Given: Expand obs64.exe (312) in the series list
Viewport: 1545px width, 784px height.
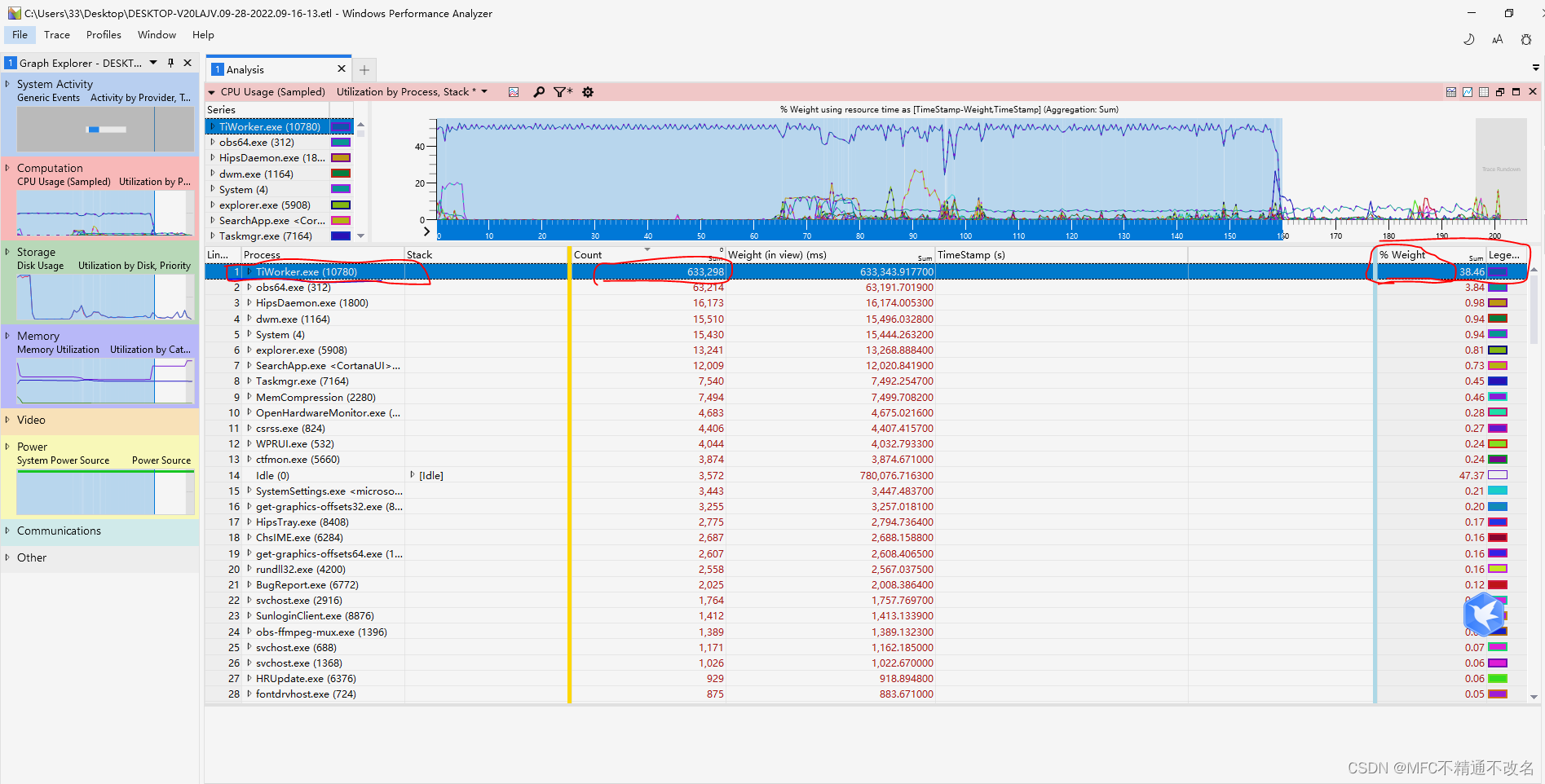Looking at the screenshot, I should click(x=213, y=142).
